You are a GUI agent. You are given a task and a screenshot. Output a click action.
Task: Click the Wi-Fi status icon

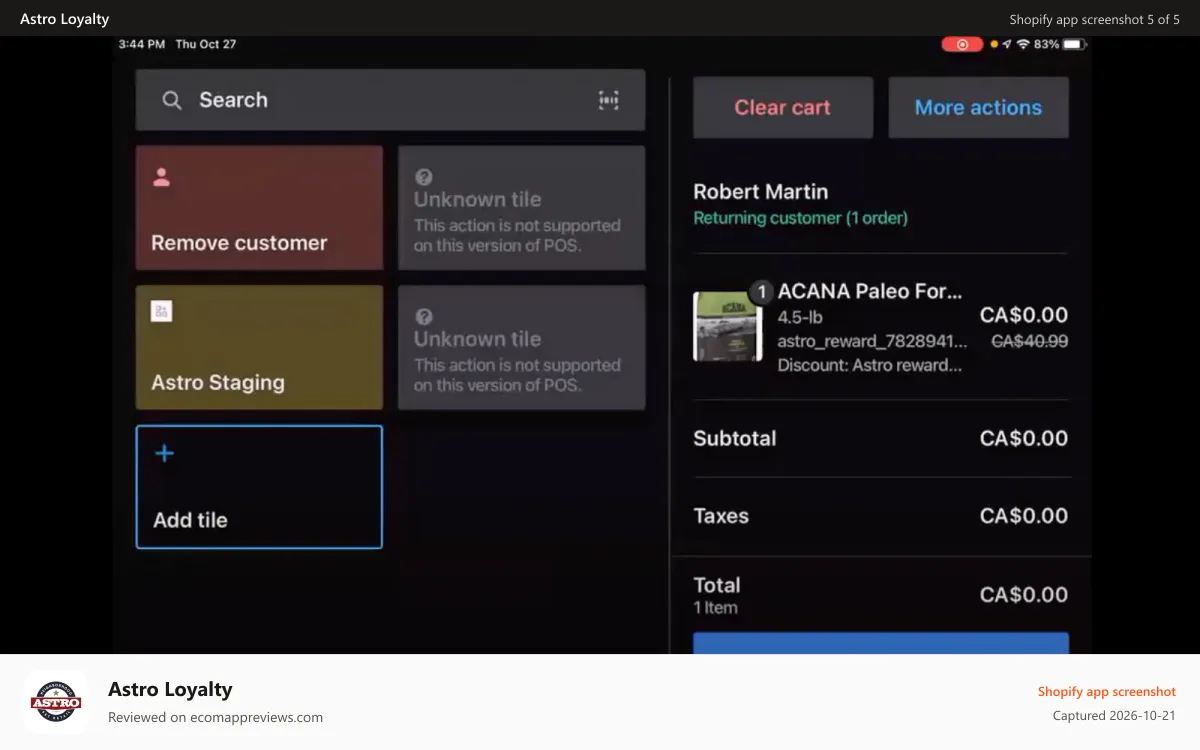coord(1023,44)
